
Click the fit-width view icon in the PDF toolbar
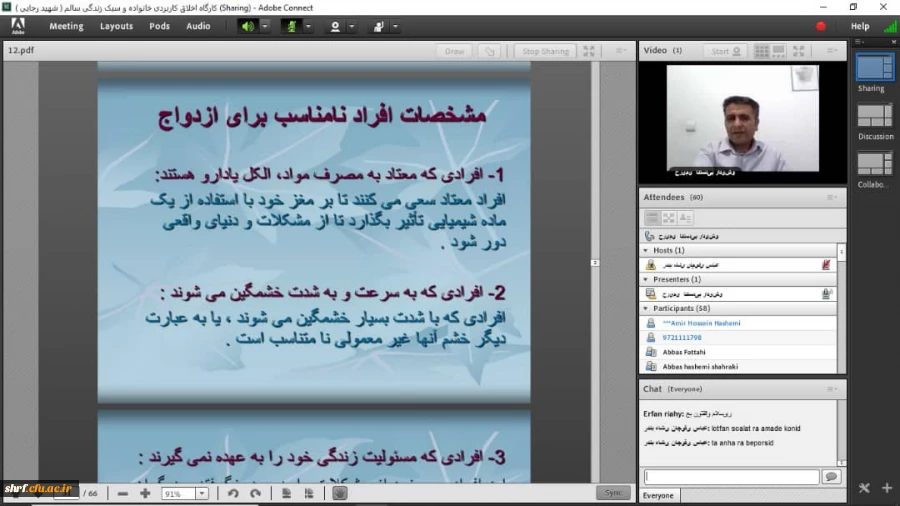[x=309, y=493]
